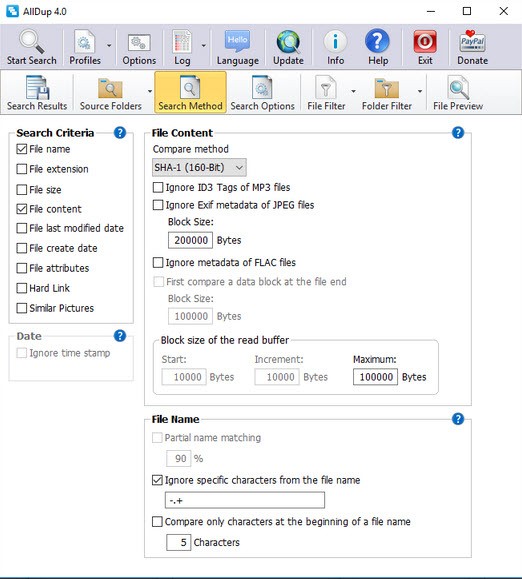Tick the Similar Pictures checkbox
Viewport: 522px width, 579px height.
click(22, 308)
